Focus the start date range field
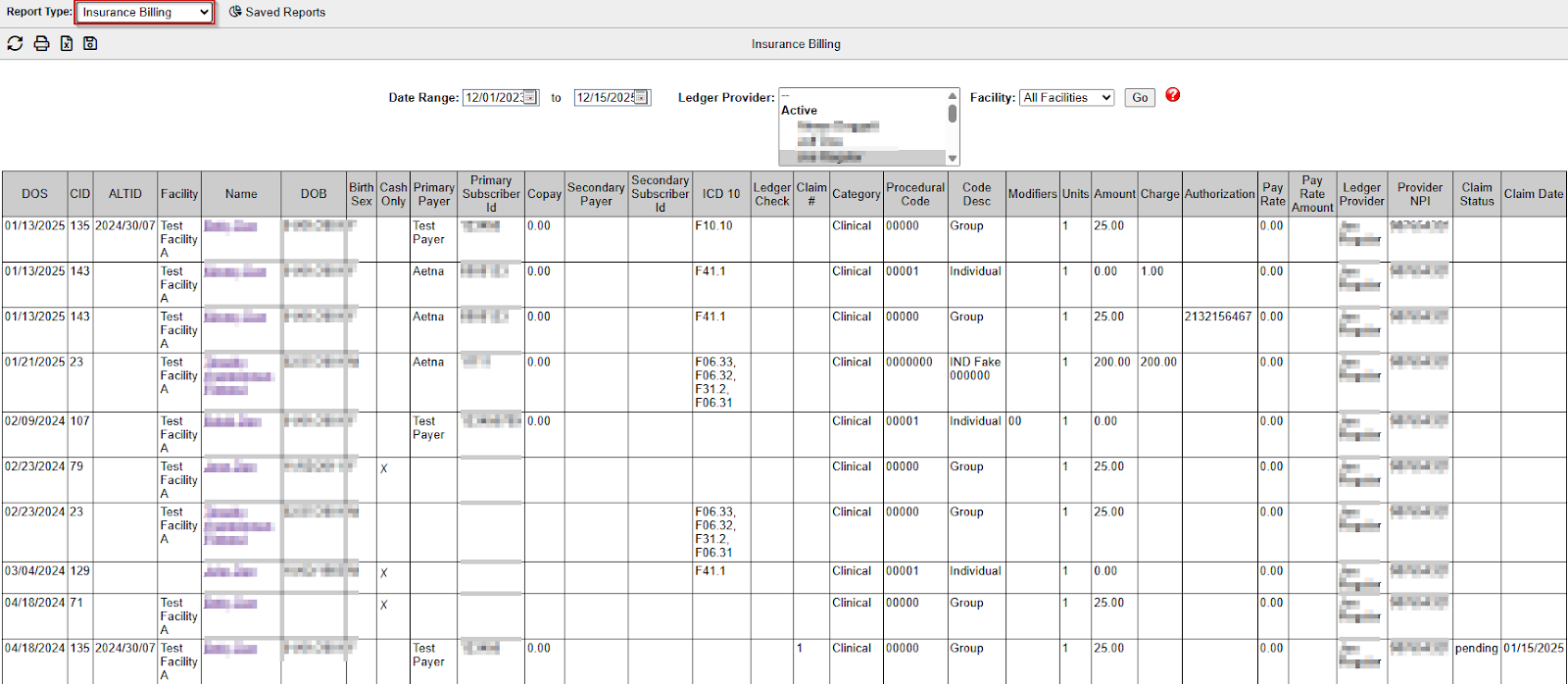The width and height of the screenshot is (1568, 684). (494, 97)
